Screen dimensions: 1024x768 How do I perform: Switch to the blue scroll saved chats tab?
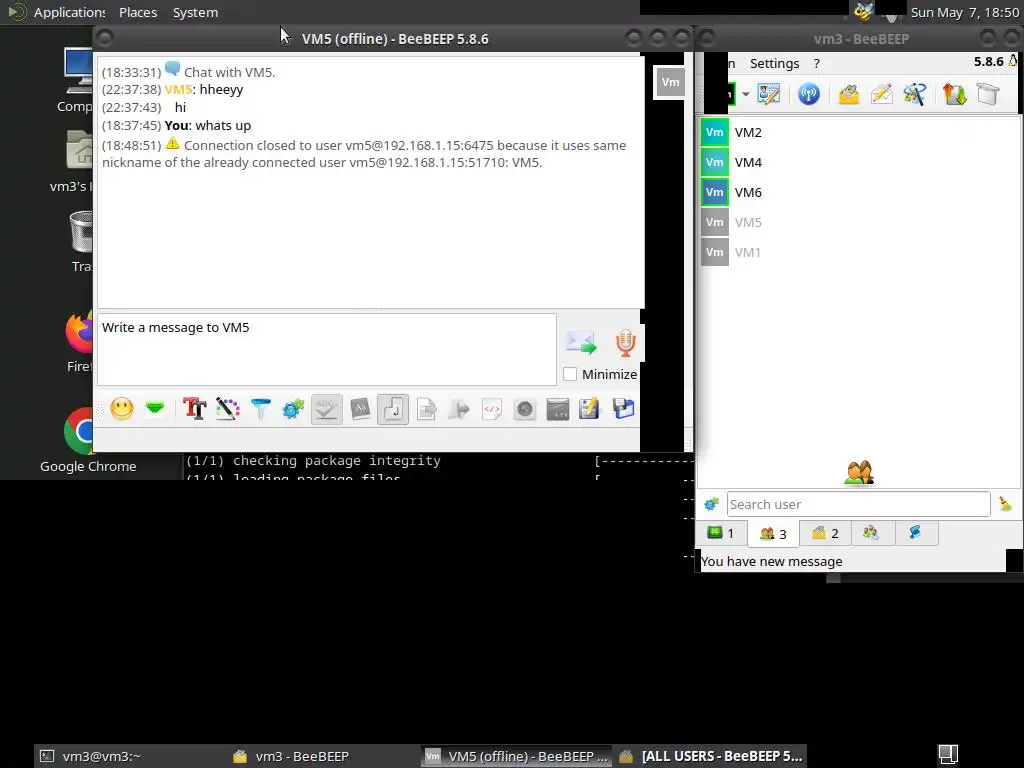(x=915, y=534)
